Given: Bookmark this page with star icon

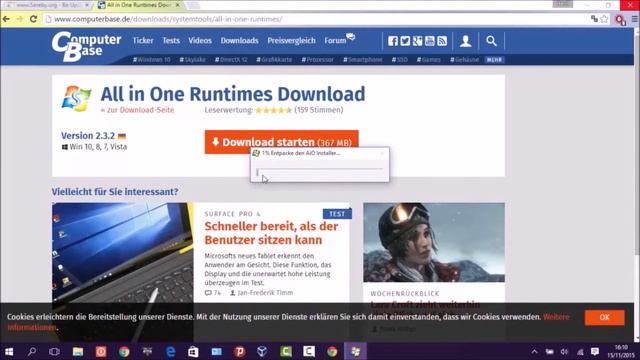Looking at the screenshot, I should (604, 19).
